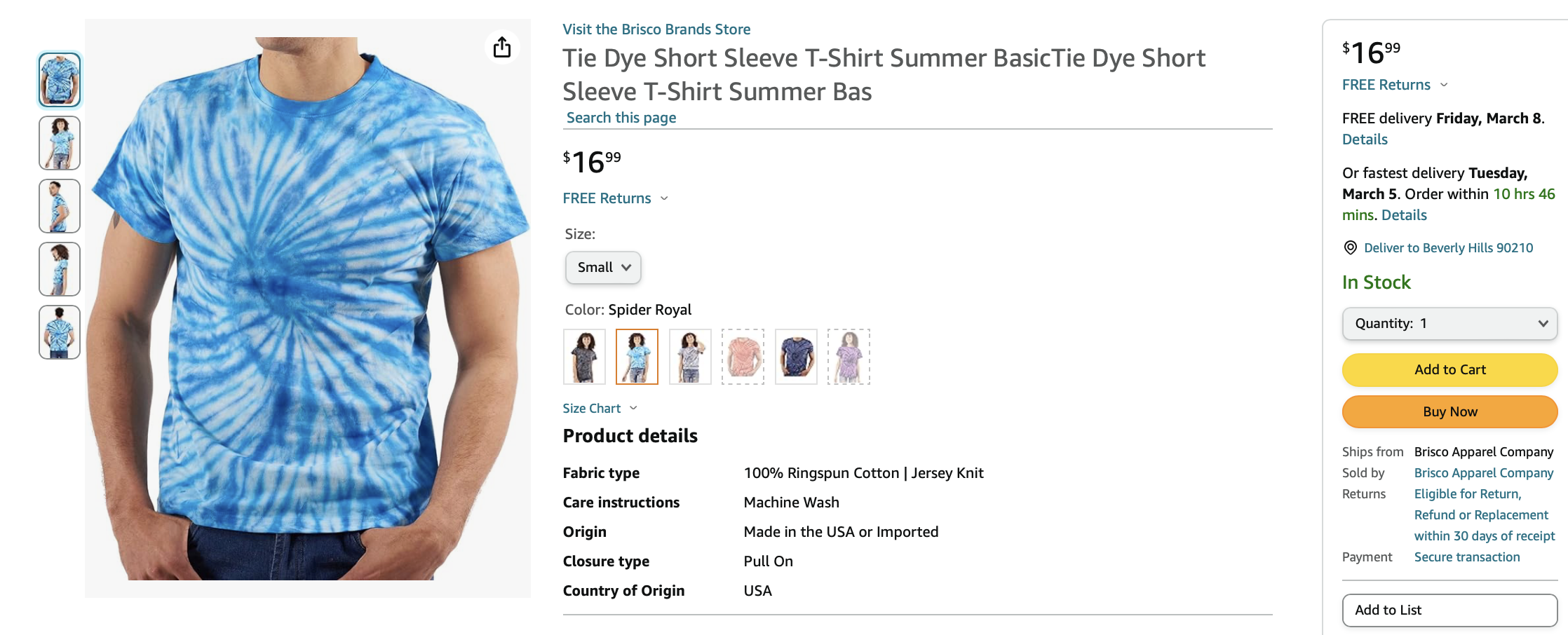The height and width of the screenshot is (635, 1568).
Task: Show the last thumbnail of shirt back
Action: pos(60,332)
